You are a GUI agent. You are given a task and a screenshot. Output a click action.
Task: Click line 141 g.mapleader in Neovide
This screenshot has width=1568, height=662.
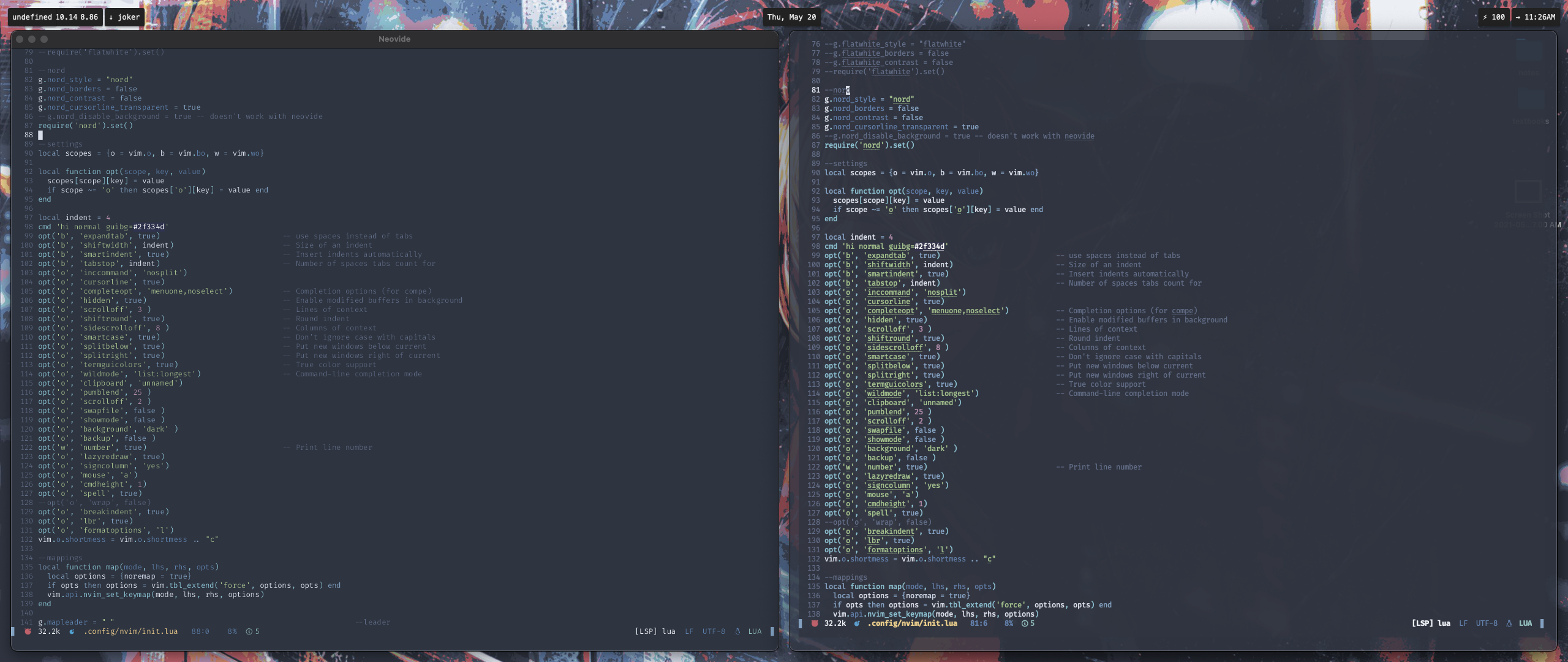(x=77, y=622)
